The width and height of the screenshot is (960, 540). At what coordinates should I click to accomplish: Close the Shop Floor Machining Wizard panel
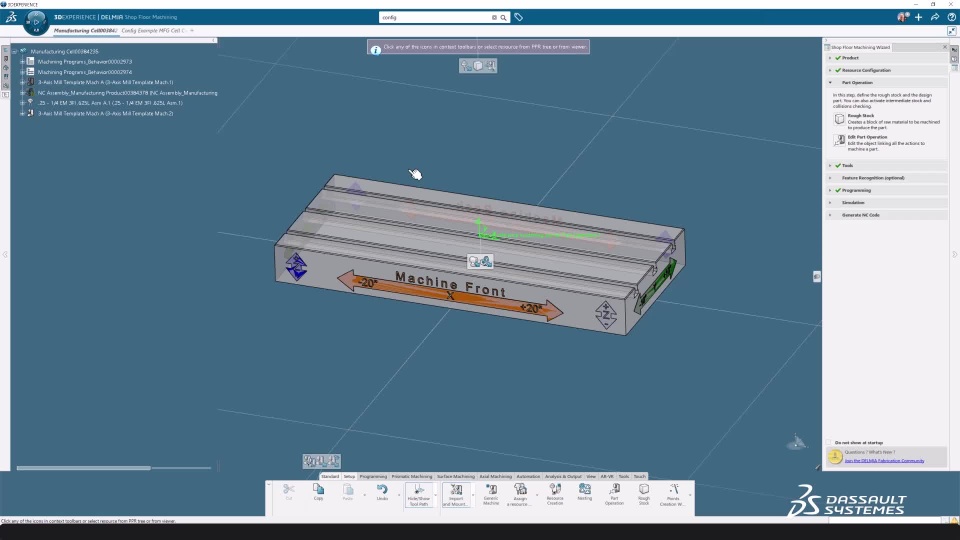tap(945, 47)
